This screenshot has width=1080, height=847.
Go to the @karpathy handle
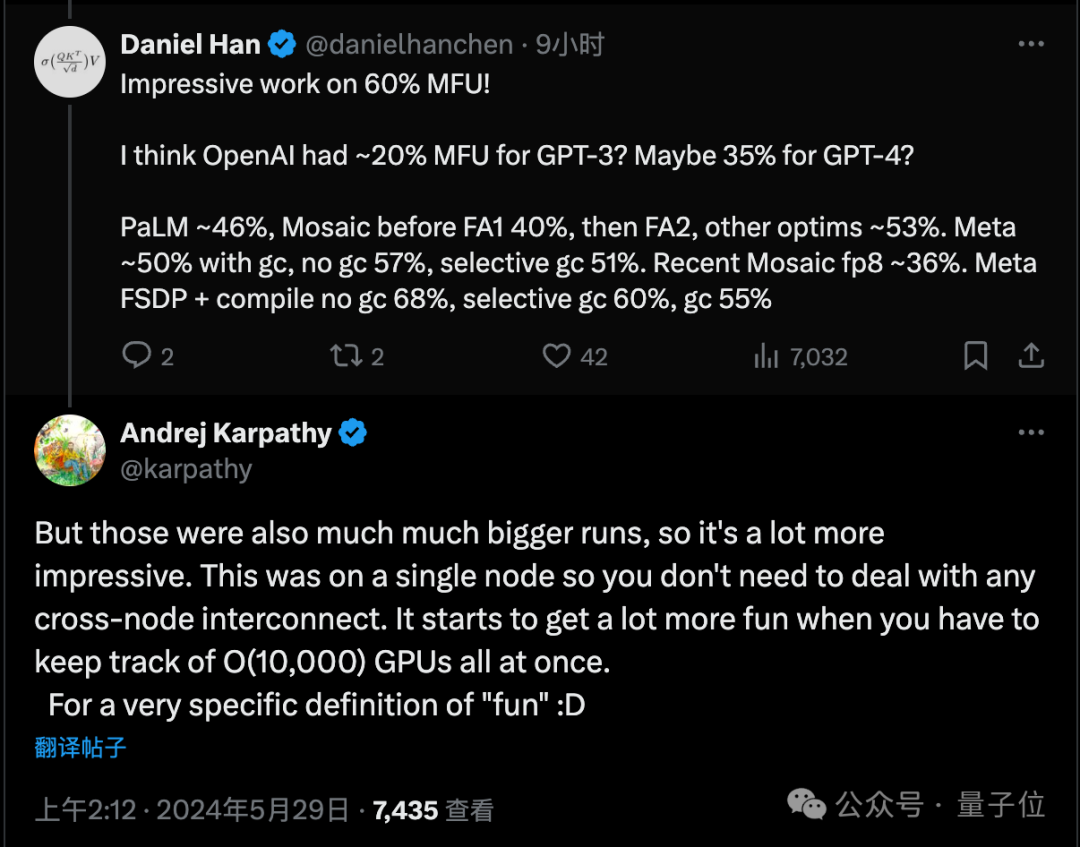coord(186,469)
